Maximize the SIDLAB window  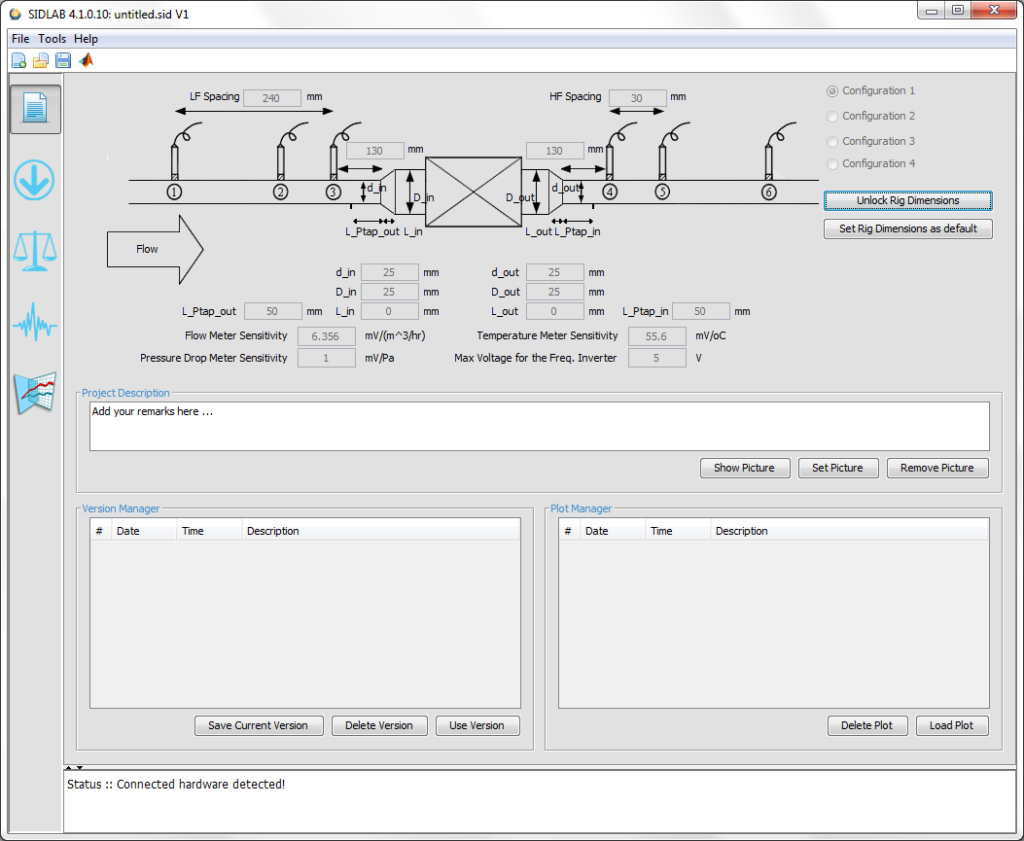[x=957, y=10]
